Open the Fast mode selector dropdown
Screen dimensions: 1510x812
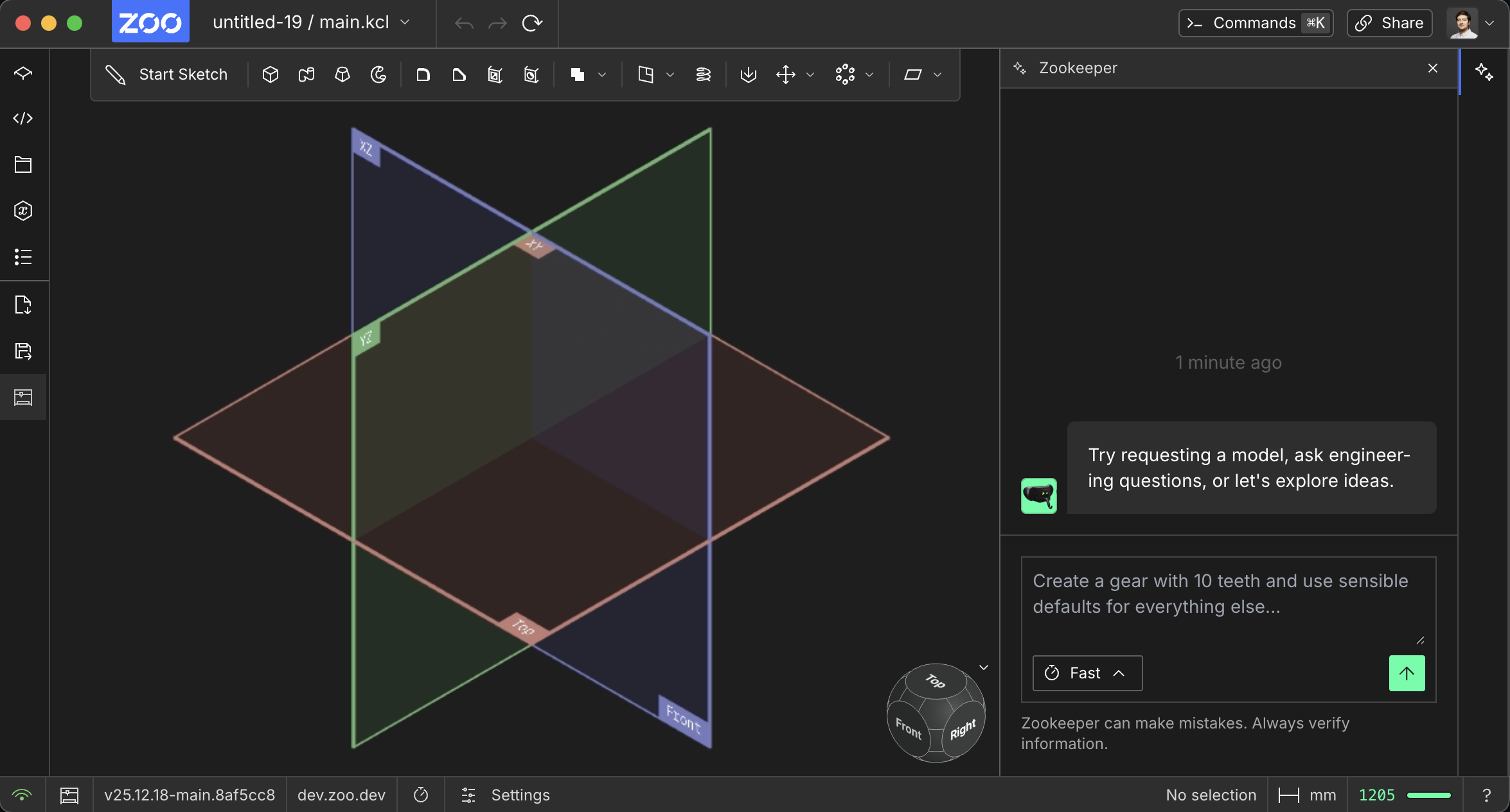[x=1087, y=673]
